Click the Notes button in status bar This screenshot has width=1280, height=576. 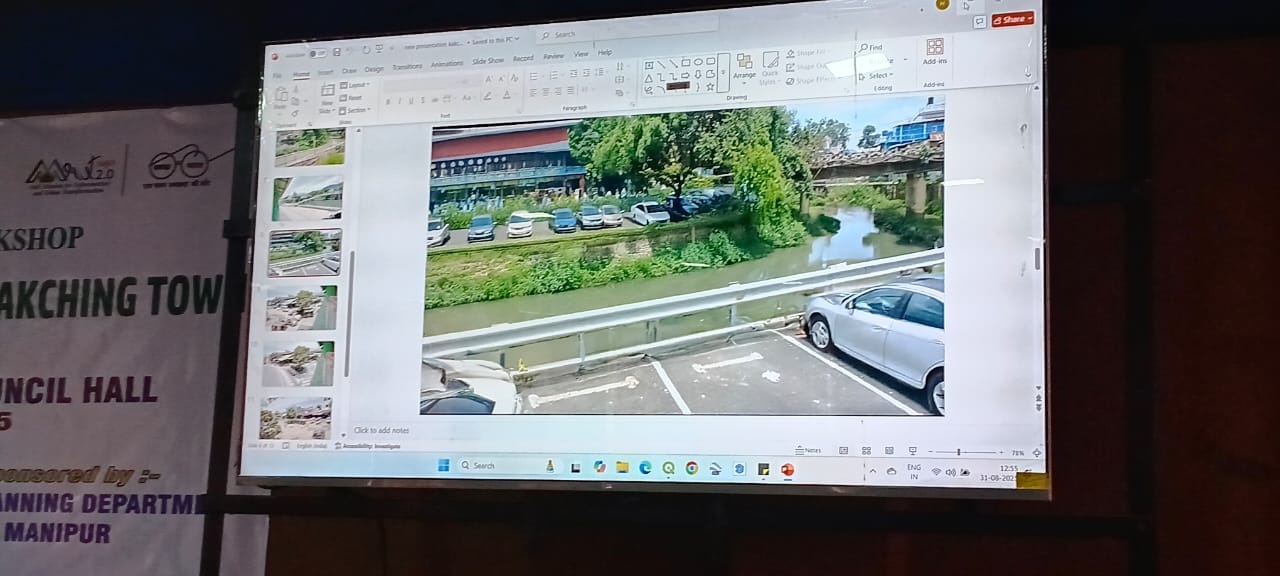[x=809, y=451]
